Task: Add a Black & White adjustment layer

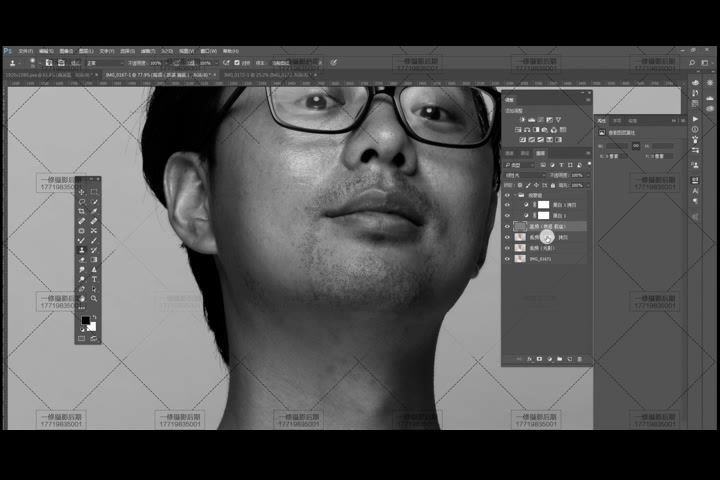Action: pos(536,130)
